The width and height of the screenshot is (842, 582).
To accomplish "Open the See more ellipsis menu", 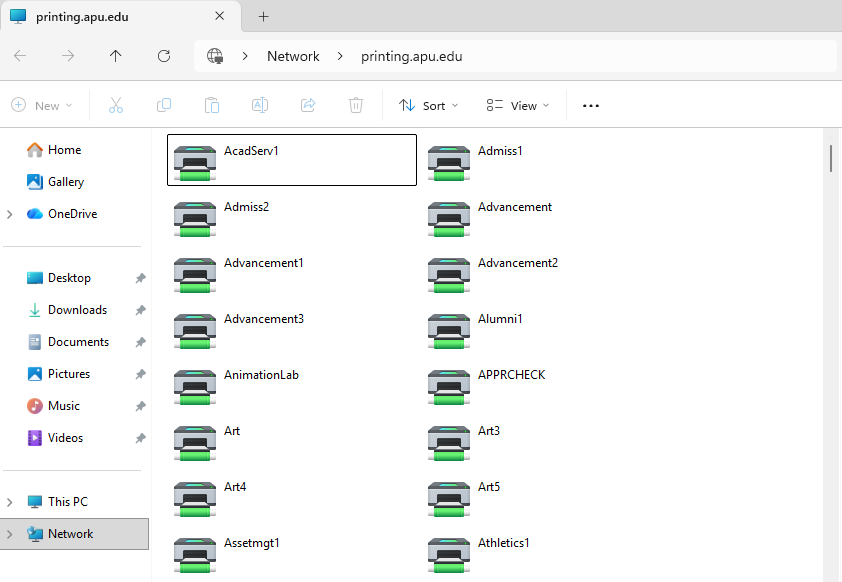I will pyautogui.click(x=591, y=106).
